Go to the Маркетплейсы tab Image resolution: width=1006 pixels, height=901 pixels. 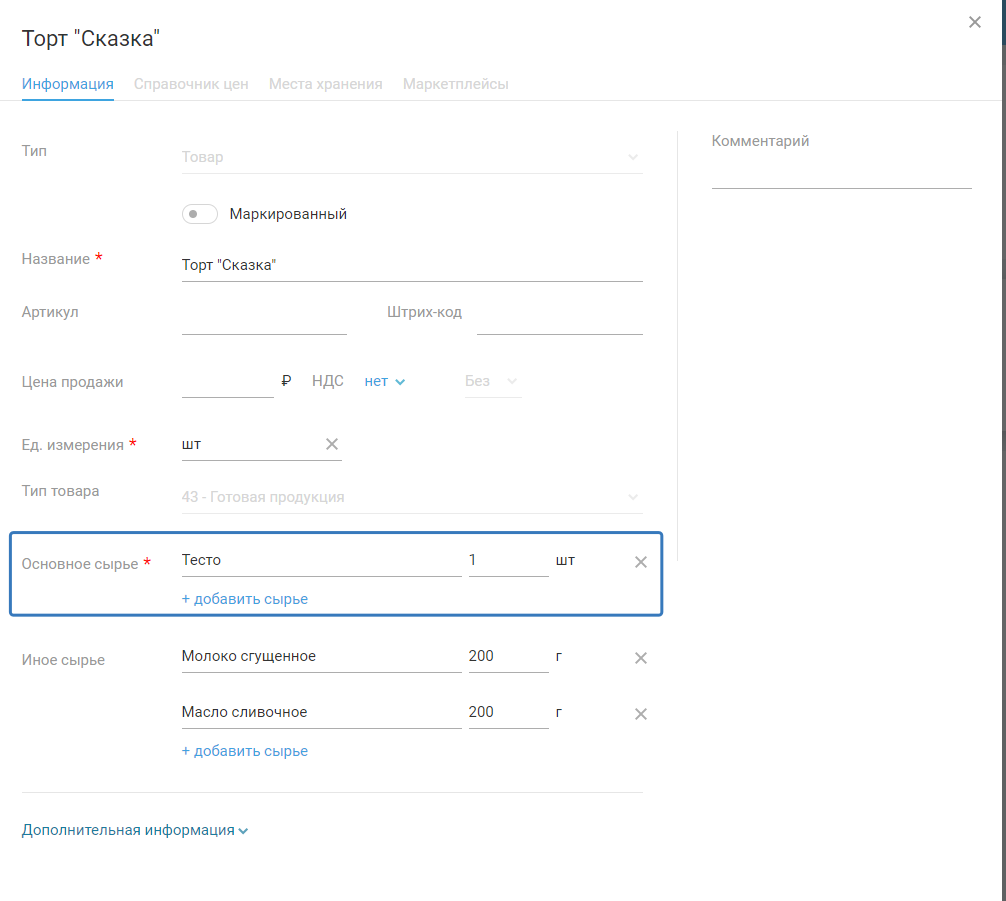pyautogui.click(x=455, y=84)
